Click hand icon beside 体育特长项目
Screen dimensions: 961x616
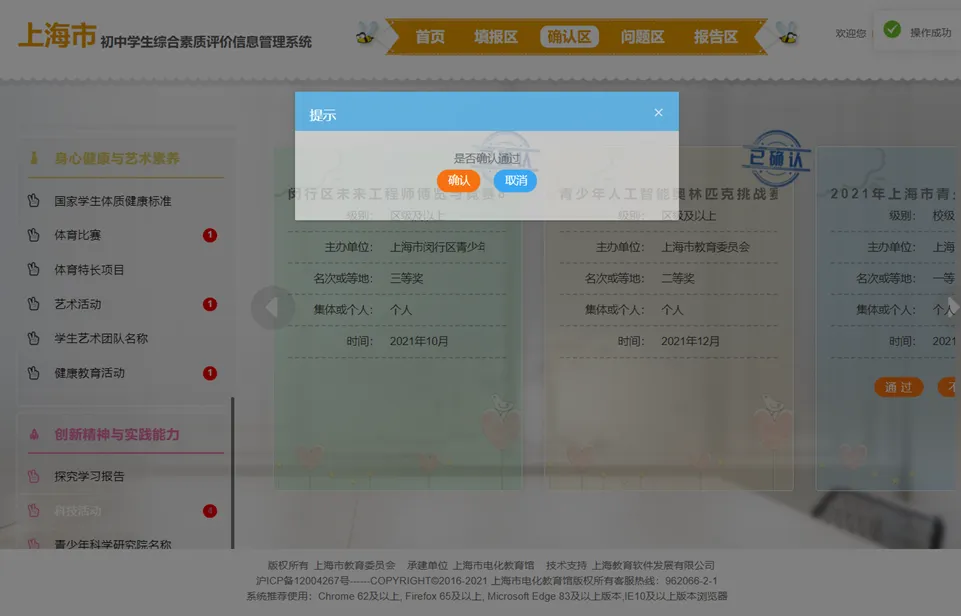click(33, 270)
